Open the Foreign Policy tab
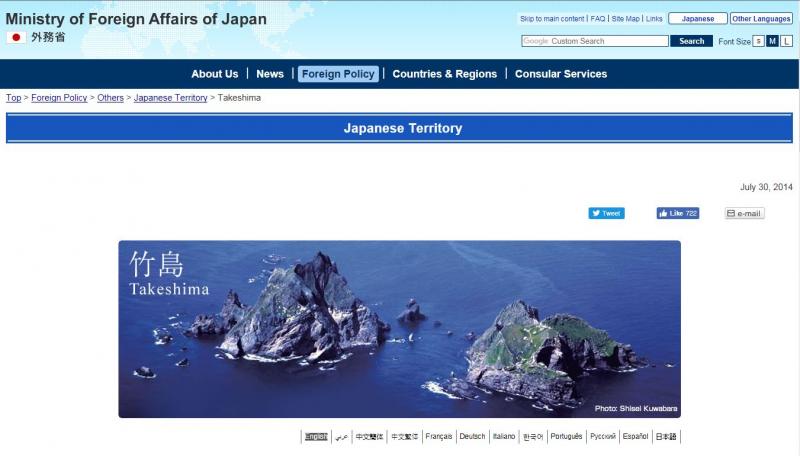The image size is (800, 456). pyautogui.click(x=338, y=74)
